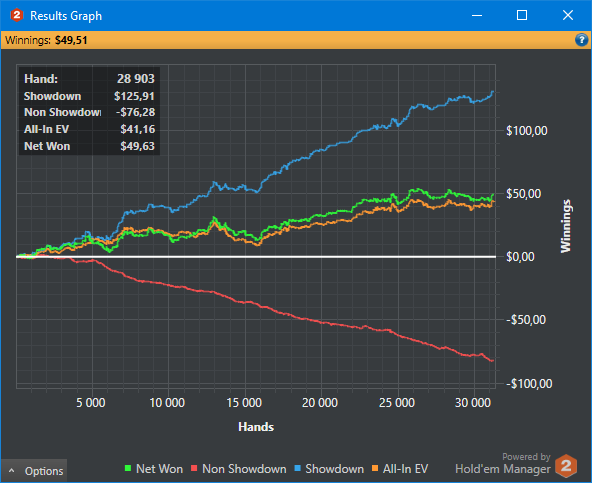592x483 pixels.
Task: Click the $0,00 y-axis label
Action: (x=520, y=257)
